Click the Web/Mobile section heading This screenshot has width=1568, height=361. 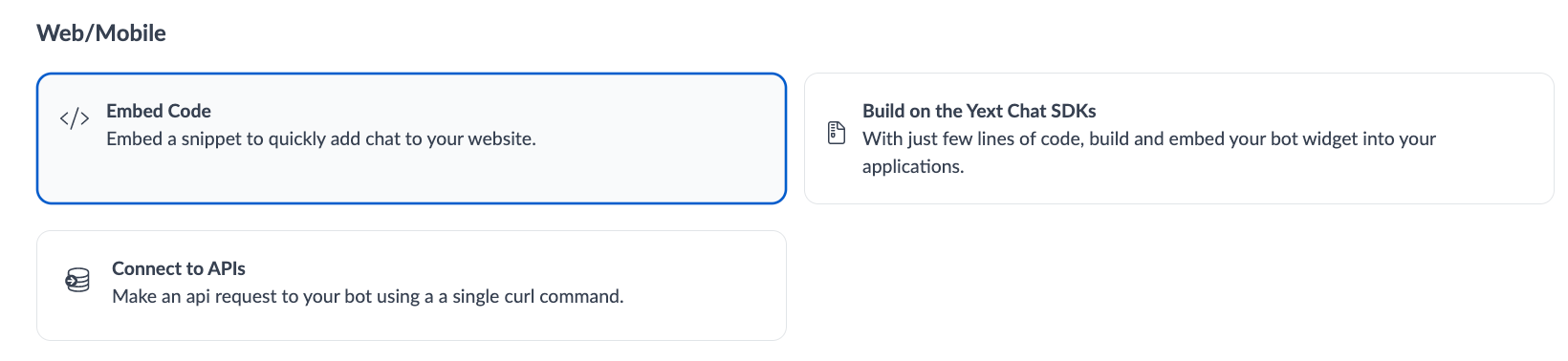101,33
